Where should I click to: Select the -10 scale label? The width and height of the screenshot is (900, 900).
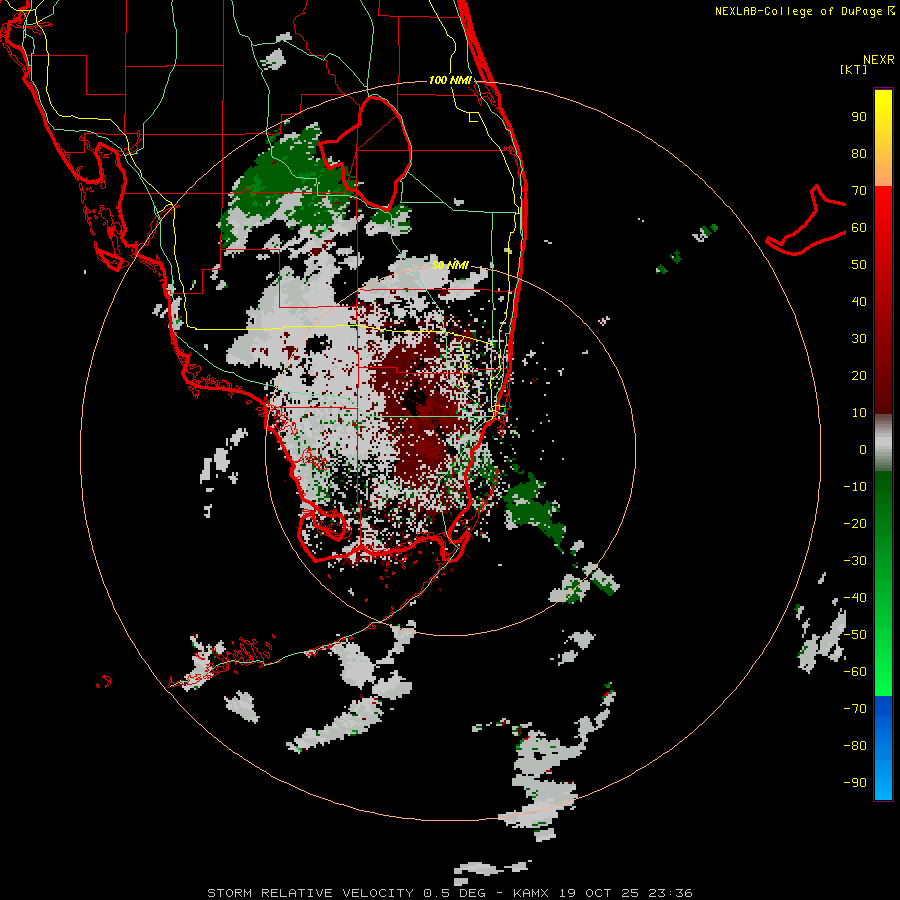click(x=855, y=487)
